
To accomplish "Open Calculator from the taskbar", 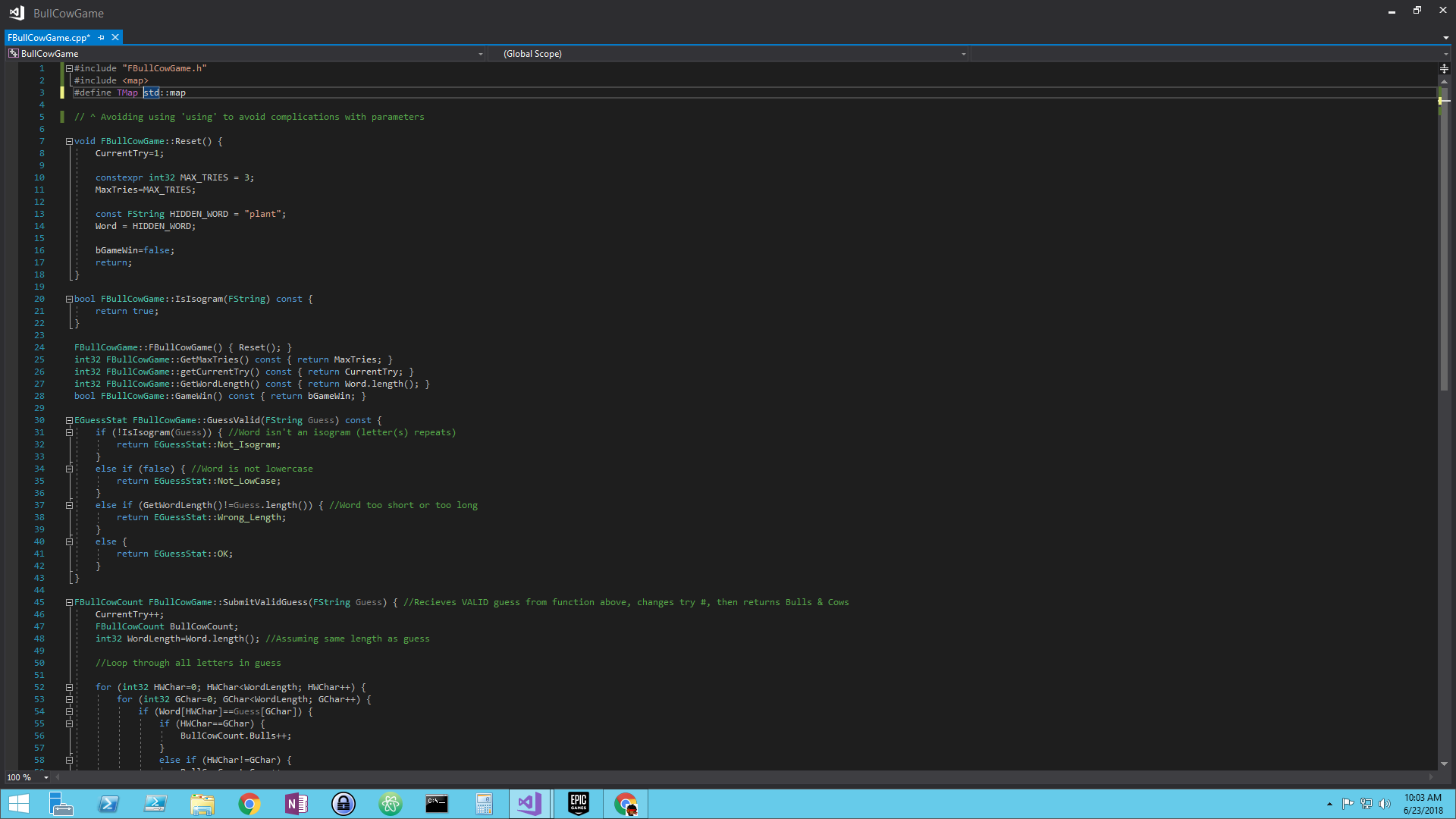I will click(484, 804).
